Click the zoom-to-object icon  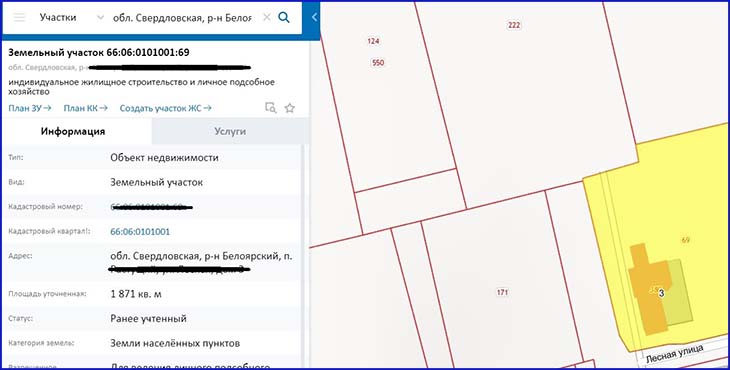[x=270, y=108]
